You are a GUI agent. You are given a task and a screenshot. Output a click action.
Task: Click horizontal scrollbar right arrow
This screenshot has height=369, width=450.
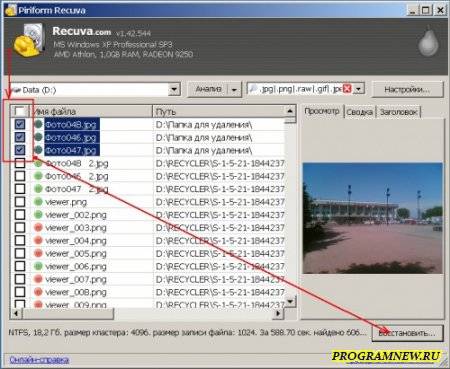click(x=279, y=313)
